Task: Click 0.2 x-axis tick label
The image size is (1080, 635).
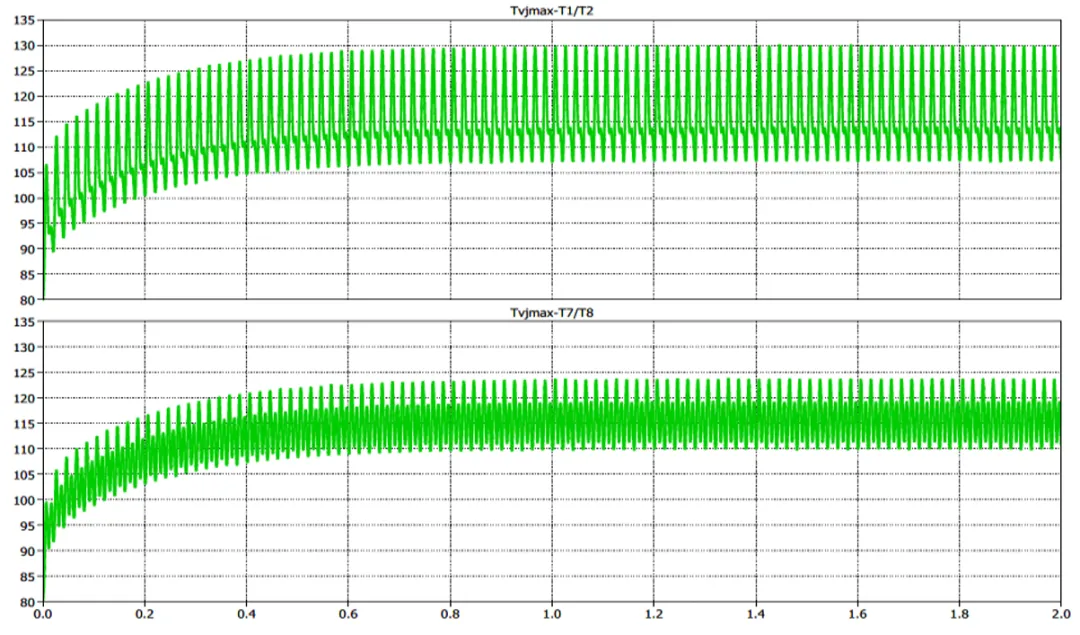Action: point(145,615)
